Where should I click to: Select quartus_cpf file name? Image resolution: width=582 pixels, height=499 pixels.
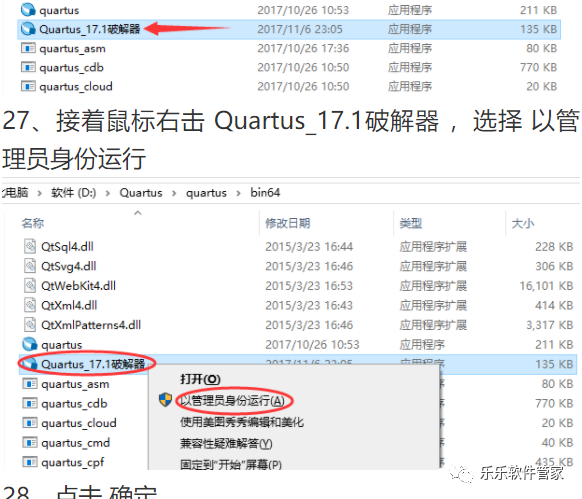[72, 462]
